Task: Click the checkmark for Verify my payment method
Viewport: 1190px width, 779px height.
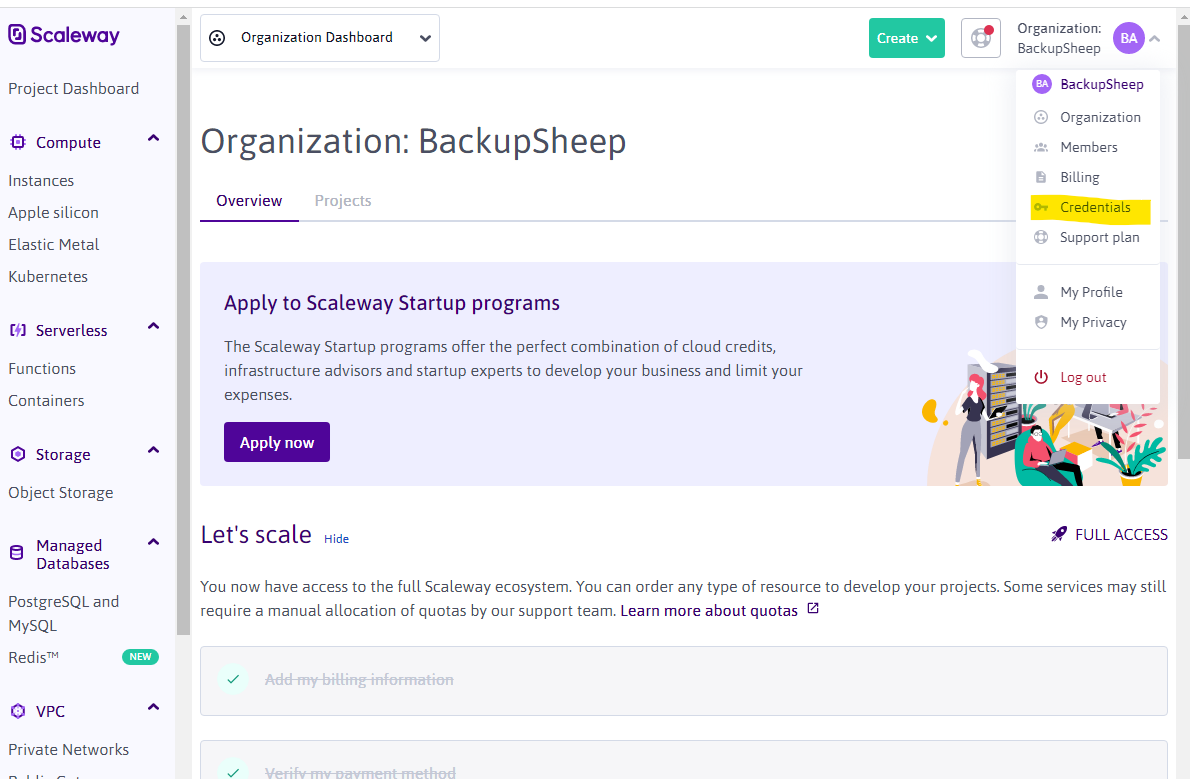Action: click(x=233, y=770)
